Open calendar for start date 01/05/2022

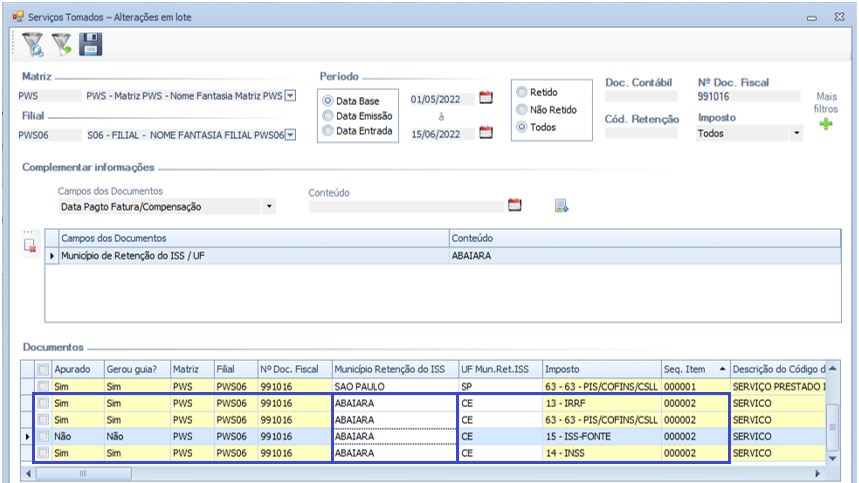[487, 98]
